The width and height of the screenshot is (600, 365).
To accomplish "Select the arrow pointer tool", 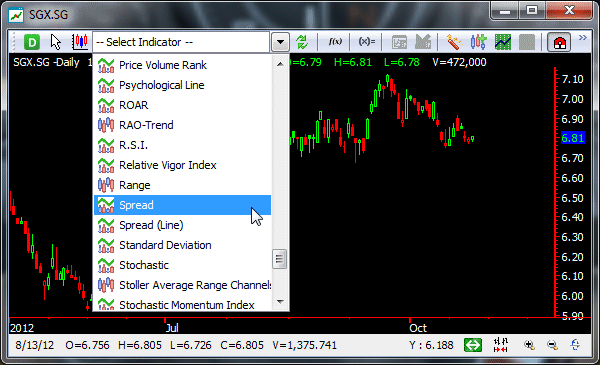I will click(x=56, y=42).
